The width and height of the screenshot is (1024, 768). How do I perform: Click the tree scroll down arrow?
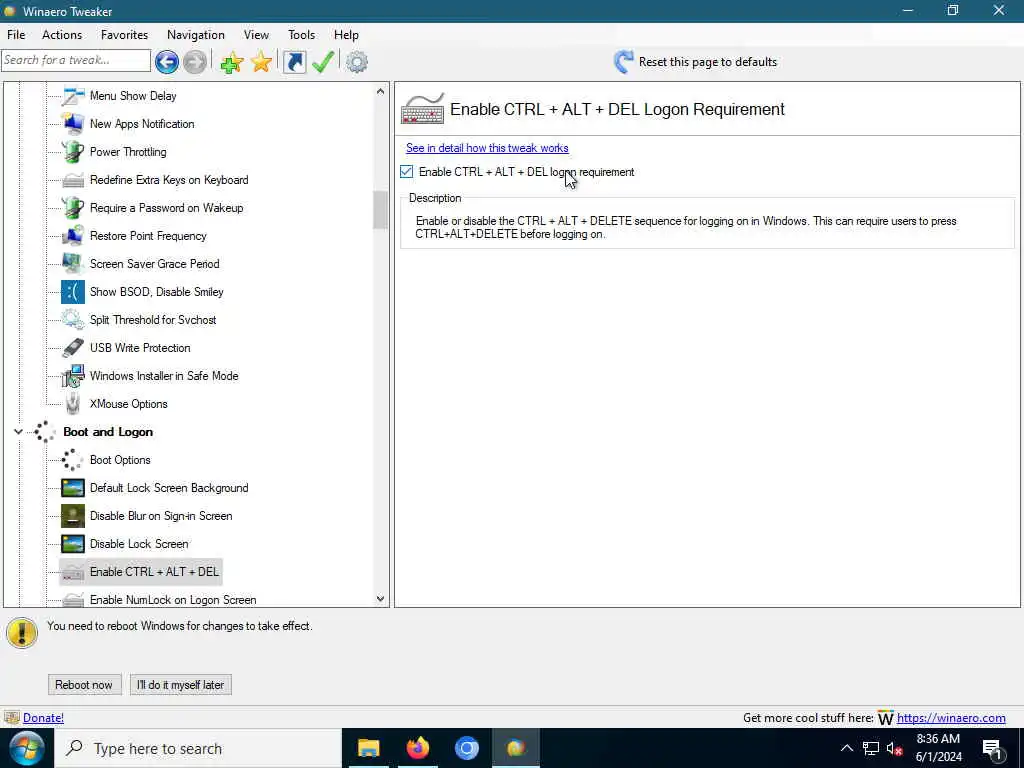click(x=381, y=599)
